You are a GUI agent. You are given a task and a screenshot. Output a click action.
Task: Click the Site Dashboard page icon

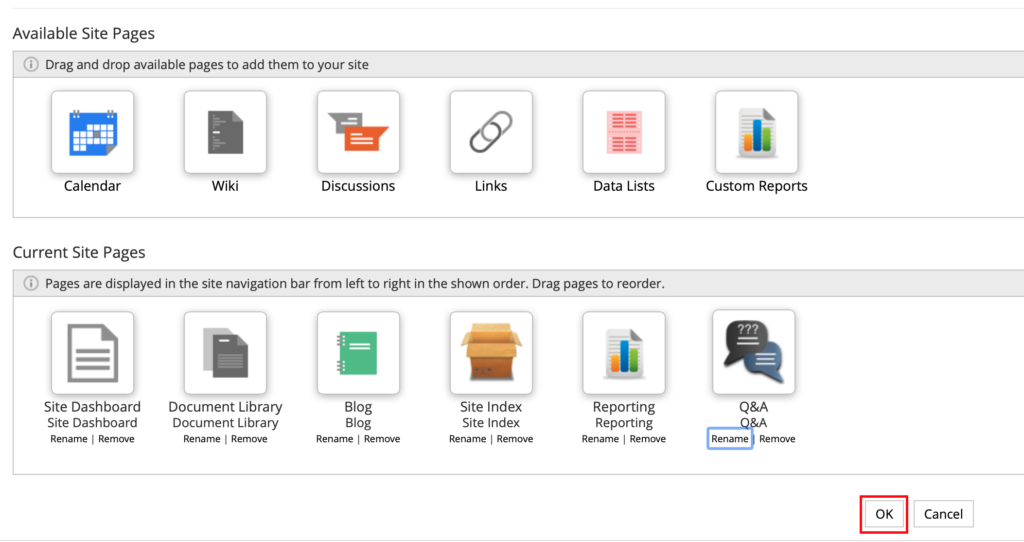92,353
